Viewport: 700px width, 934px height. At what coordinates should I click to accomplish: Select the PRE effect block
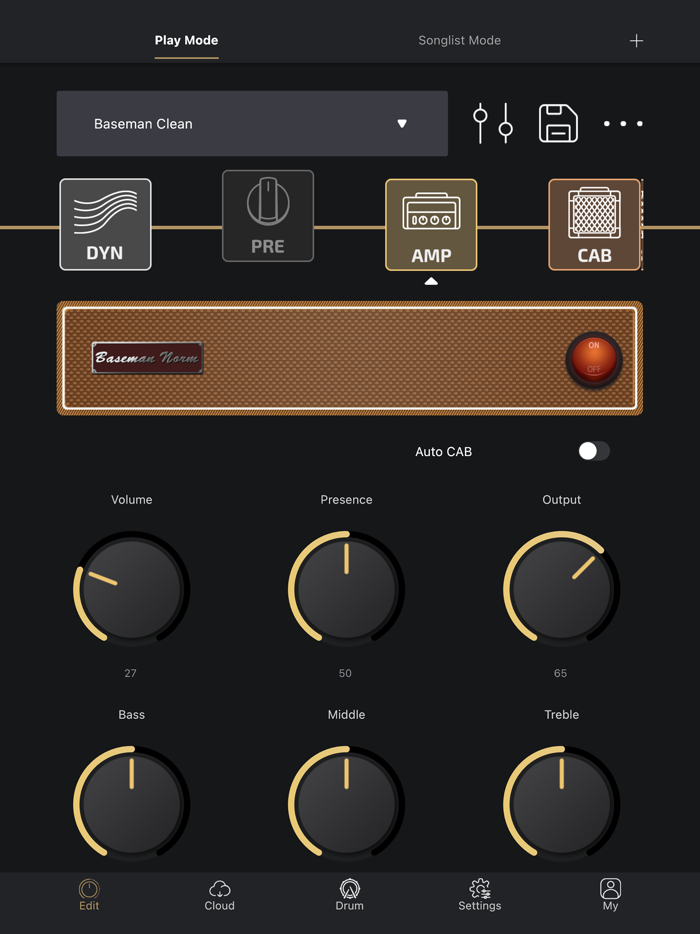pos(268,216)
